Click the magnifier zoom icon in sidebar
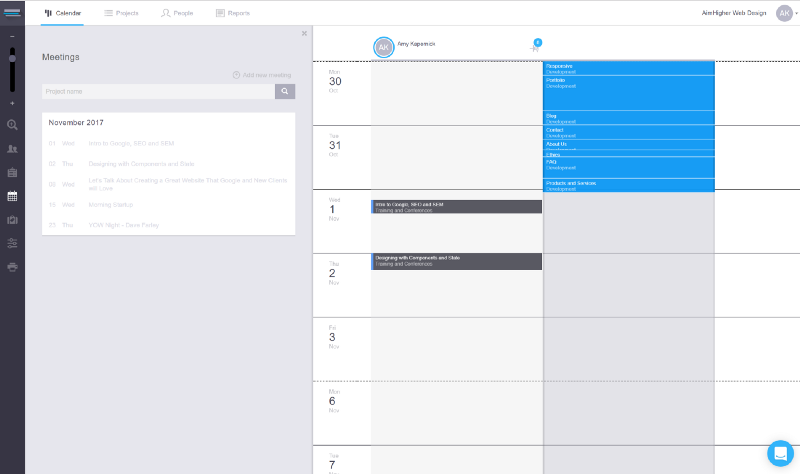The image size is (800, 474). coord(12,125)
